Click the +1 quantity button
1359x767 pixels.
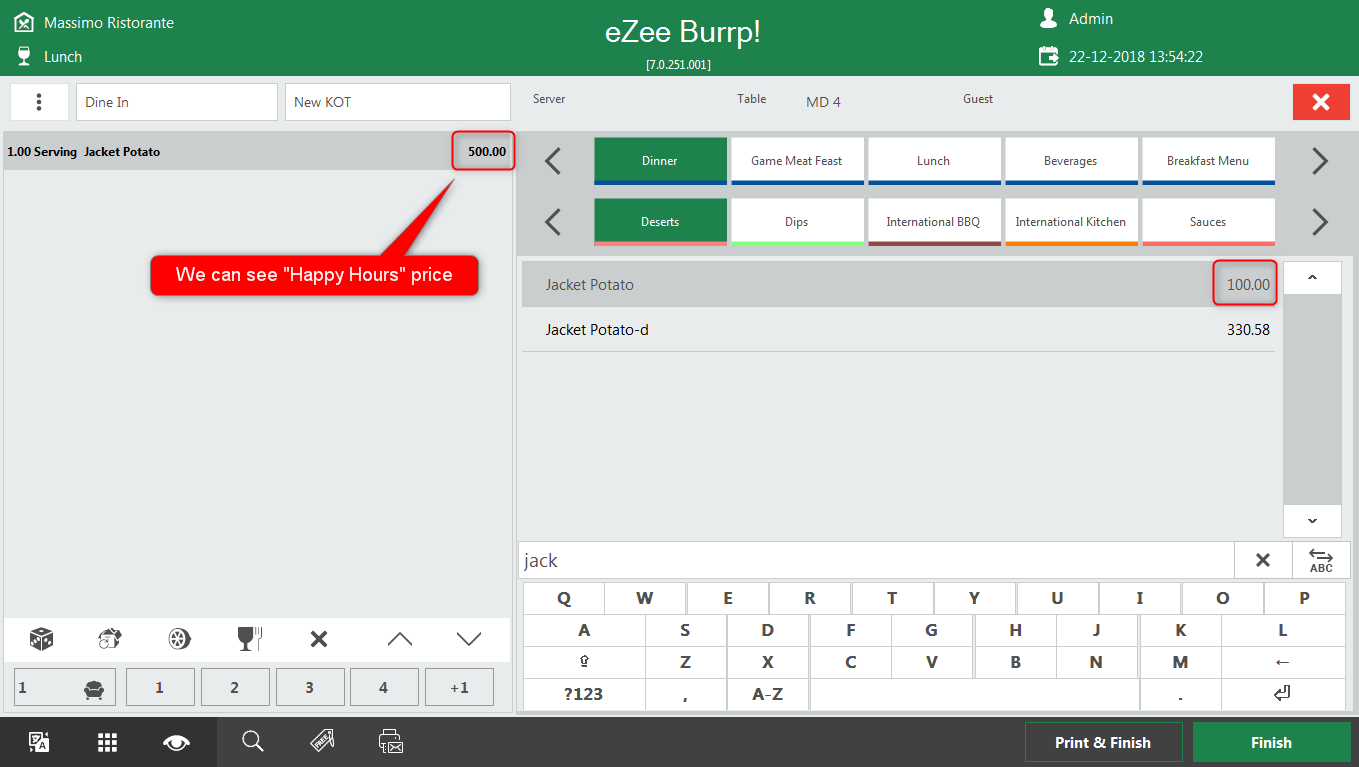(459, 687)
